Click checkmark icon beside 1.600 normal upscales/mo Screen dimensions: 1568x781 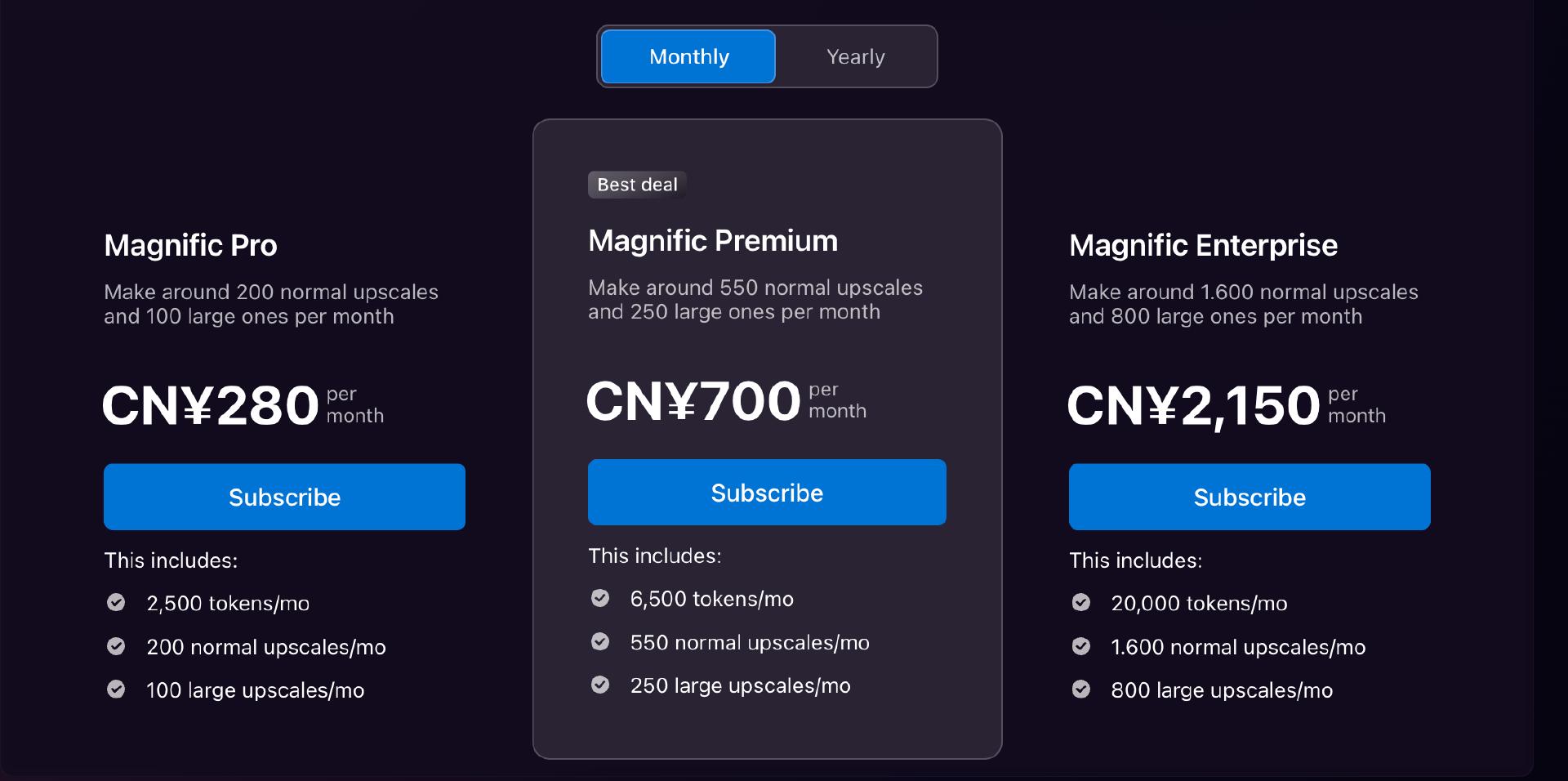(1081, 646)
